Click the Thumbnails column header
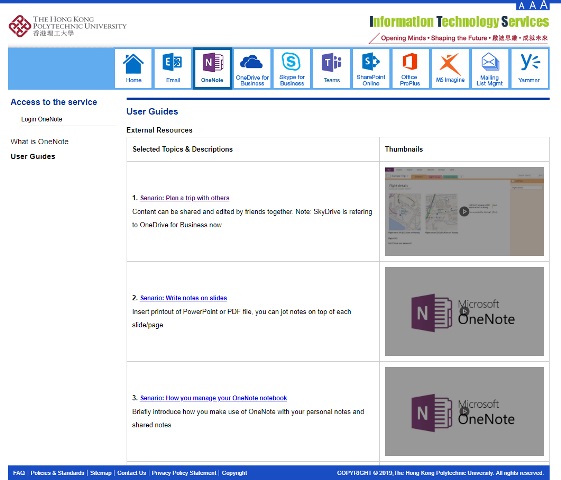This screenshot has width=561, height=480. click(404, 149)
